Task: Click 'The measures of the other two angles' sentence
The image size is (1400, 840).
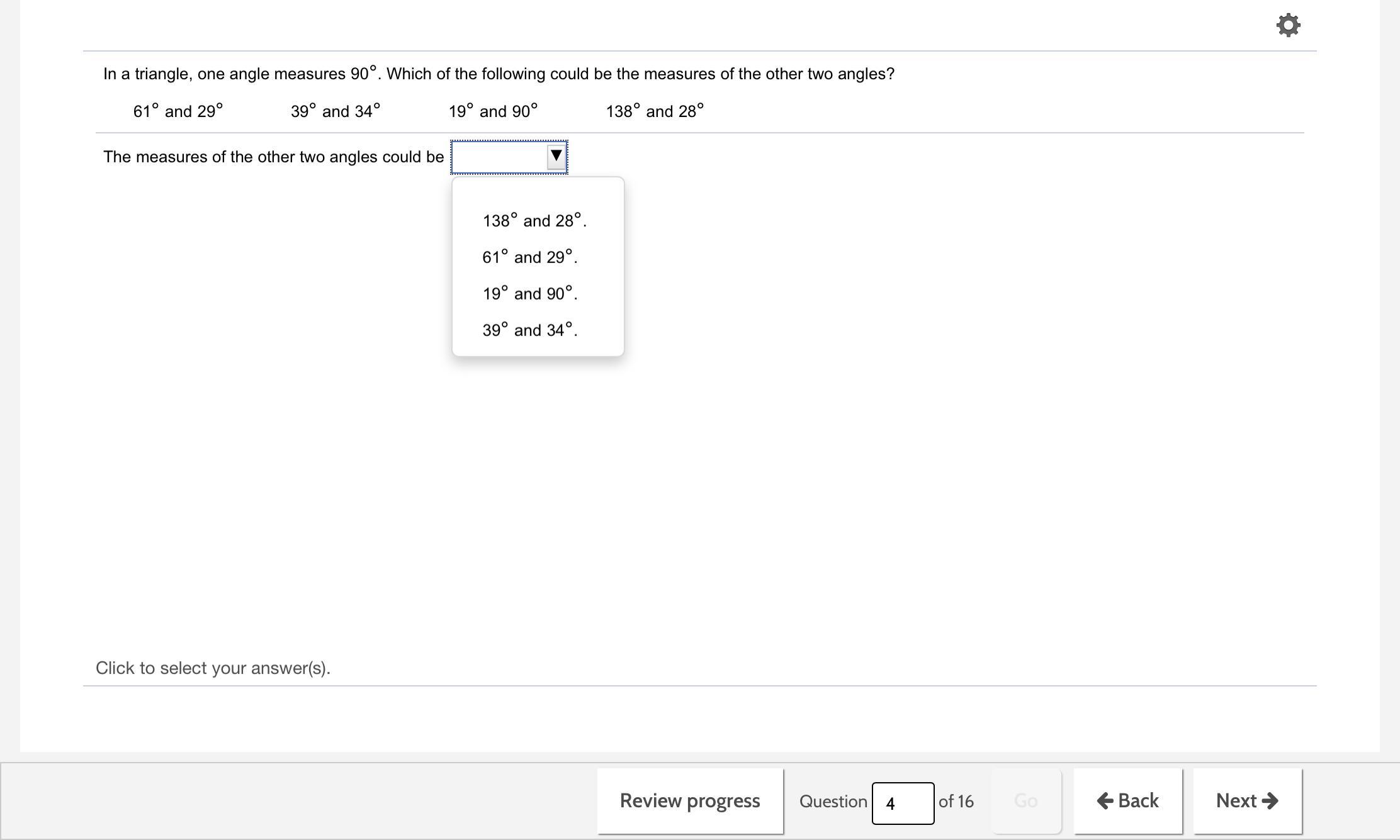Action: [273, 157]
